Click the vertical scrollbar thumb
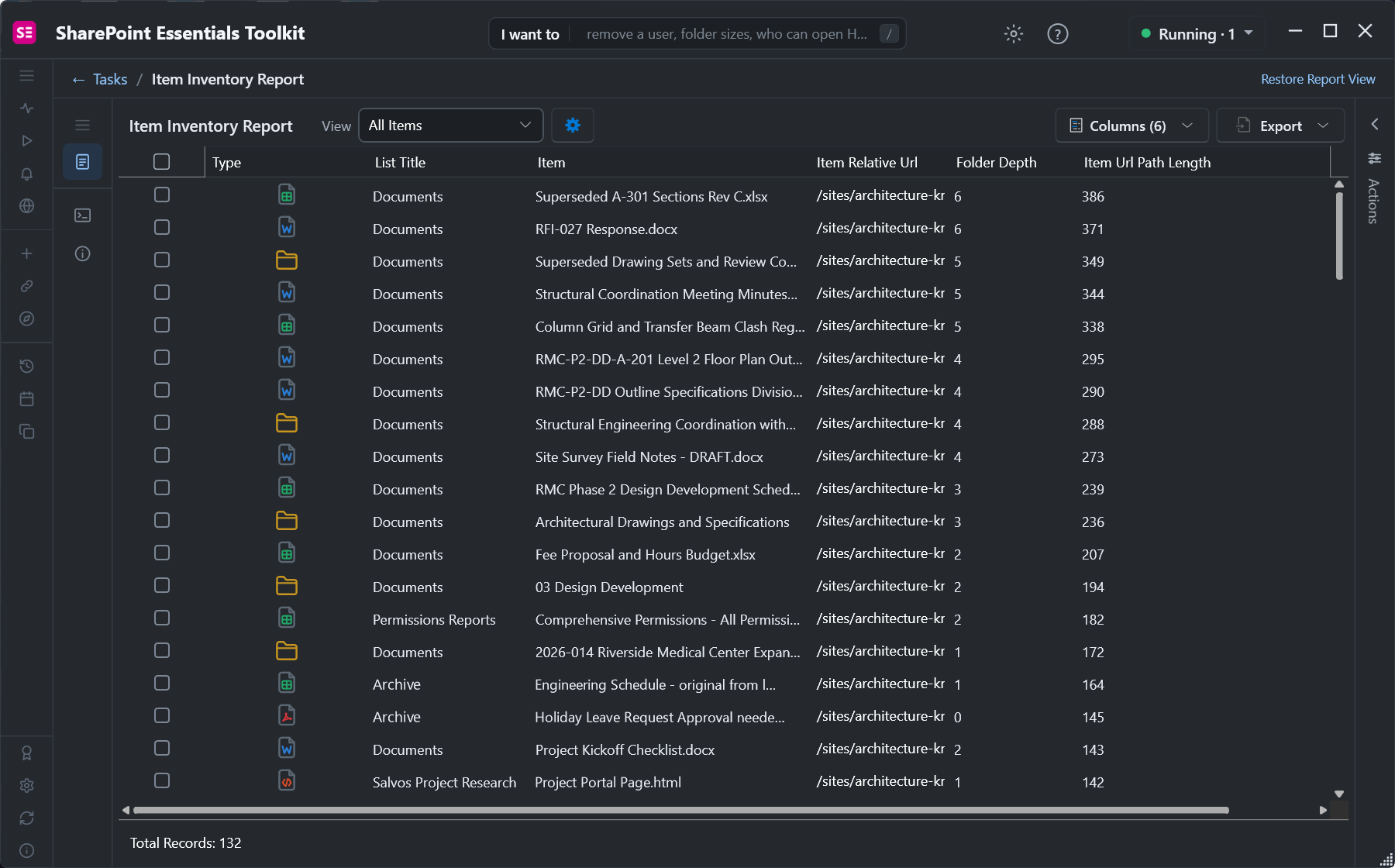The image size is (1395, 868). coord(1339,236)
